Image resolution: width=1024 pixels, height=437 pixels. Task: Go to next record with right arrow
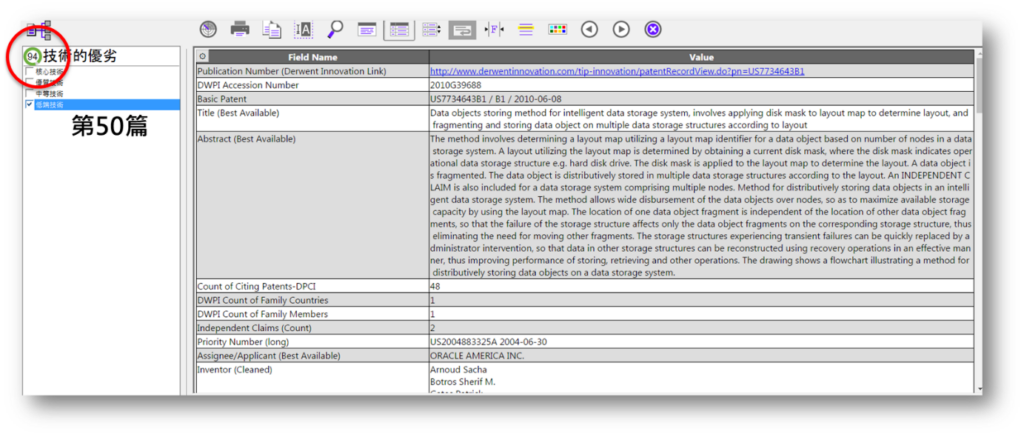point(621,29)
